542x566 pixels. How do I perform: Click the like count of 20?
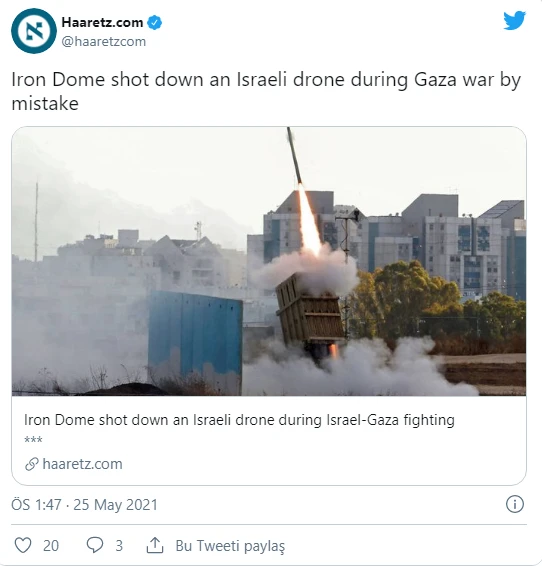[x=51, y=546]
